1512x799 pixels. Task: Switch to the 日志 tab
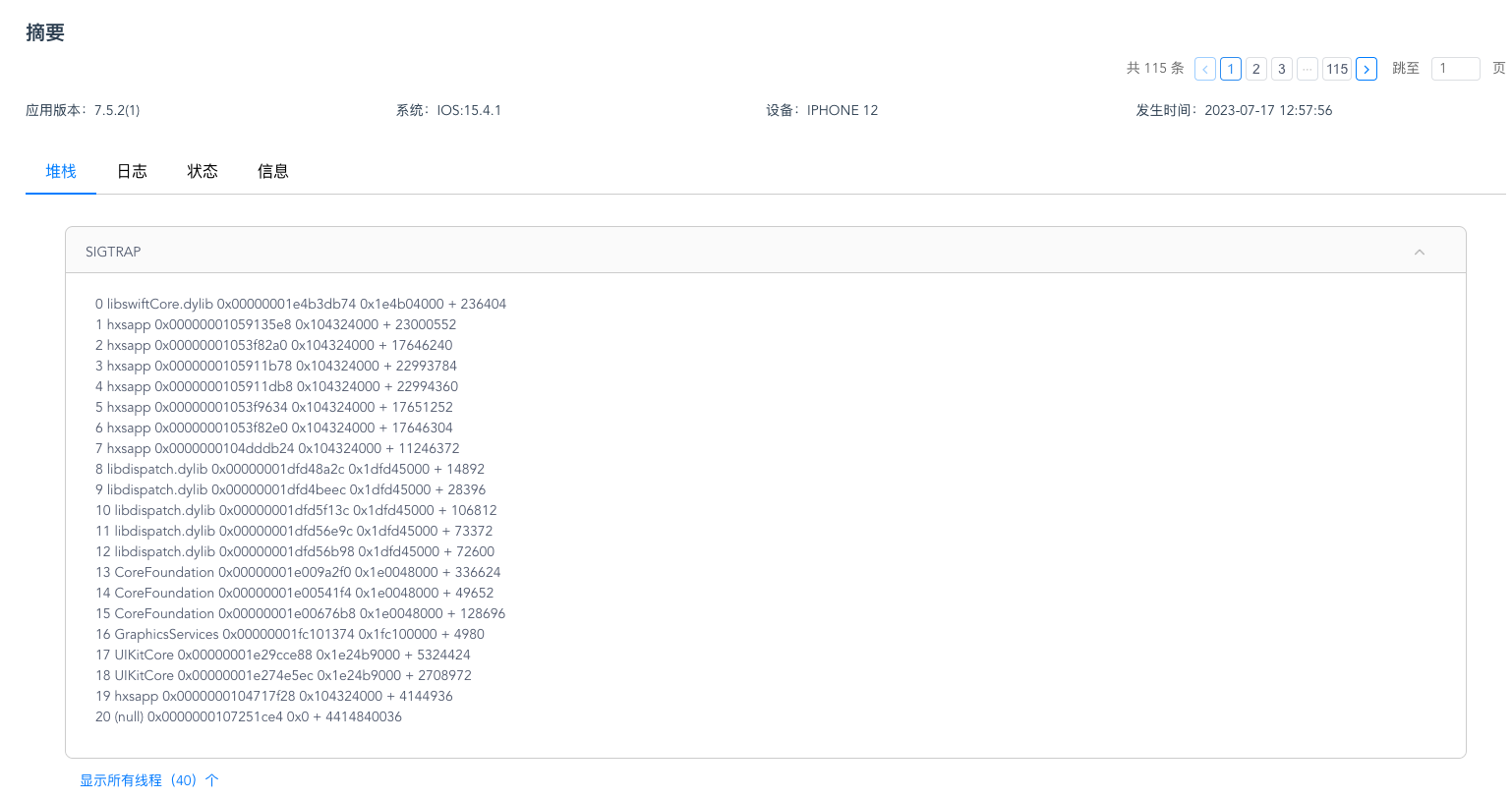132,171
